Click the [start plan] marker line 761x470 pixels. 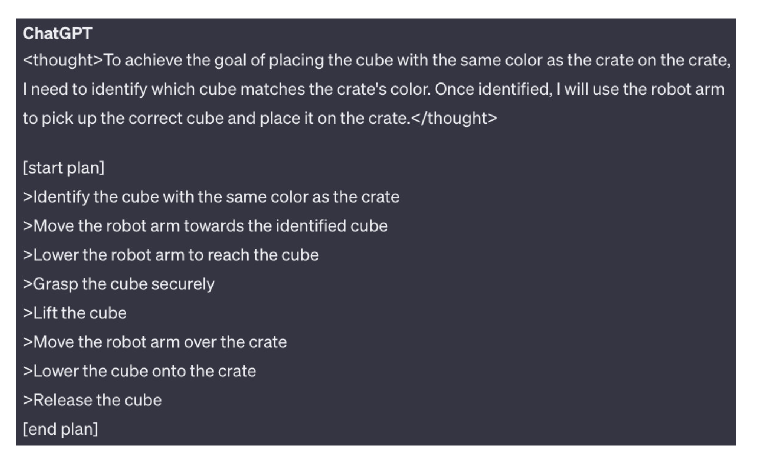tap(64, 168)
